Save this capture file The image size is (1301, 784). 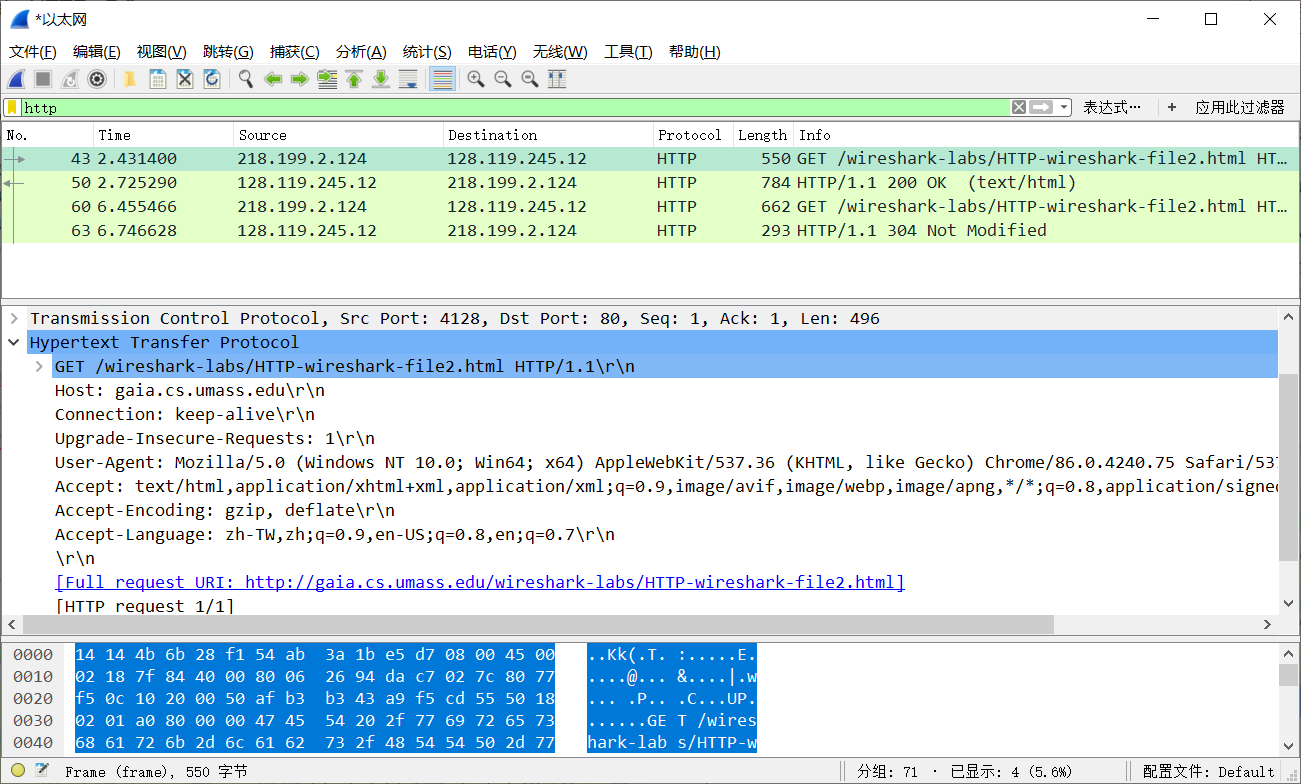click(157, 79)
